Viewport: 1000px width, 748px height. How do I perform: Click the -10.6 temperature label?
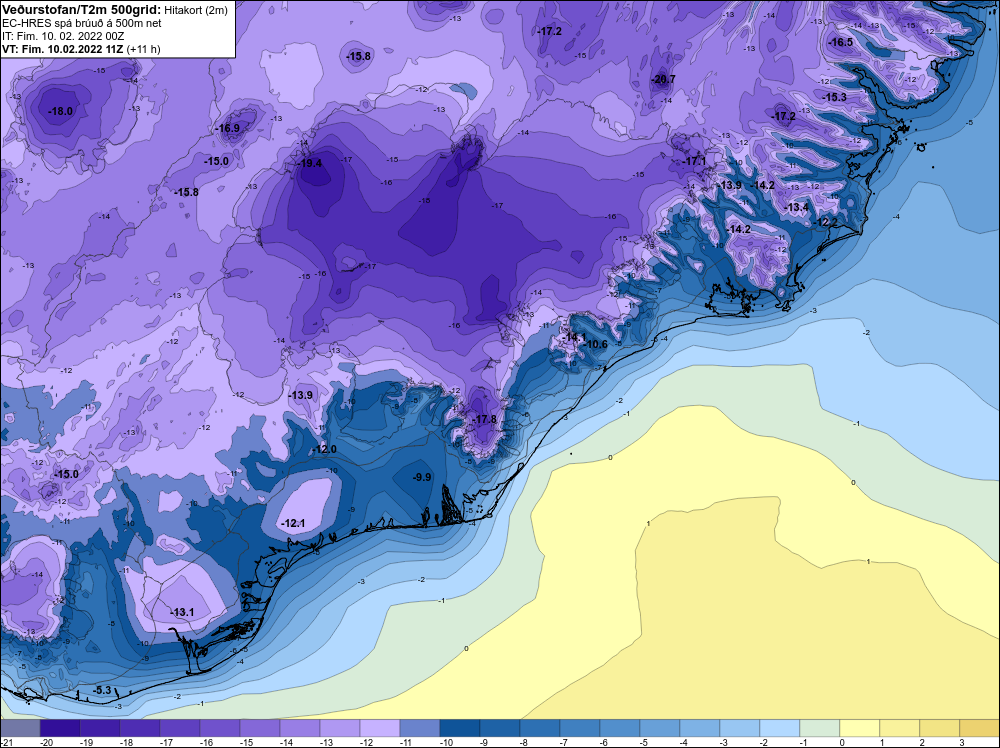[596, 345]
